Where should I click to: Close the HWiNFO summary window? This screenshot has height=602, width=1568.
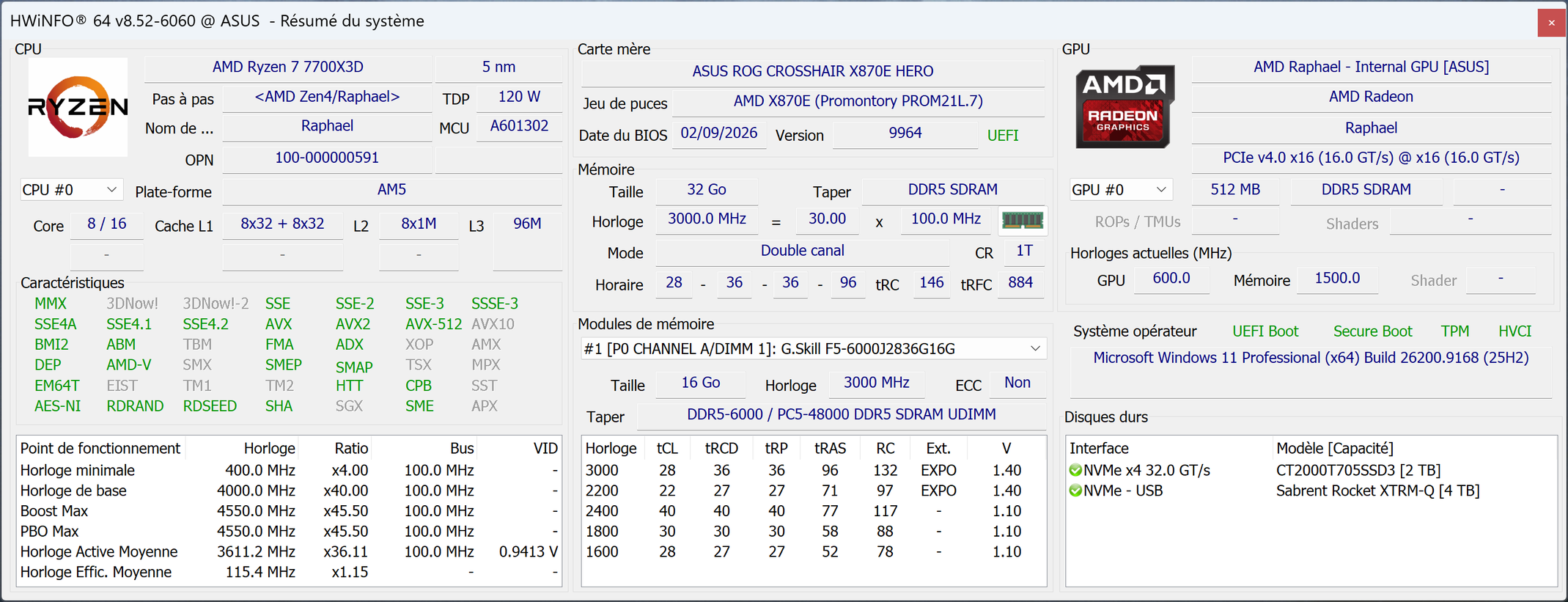pyautogui.click(x=1551, y=23)
